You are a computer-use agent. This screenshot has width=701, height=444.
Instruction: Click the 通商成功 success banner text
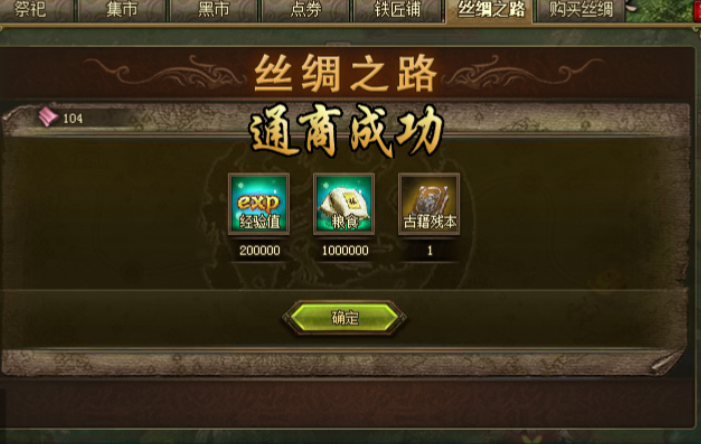[x=346, y=131]
